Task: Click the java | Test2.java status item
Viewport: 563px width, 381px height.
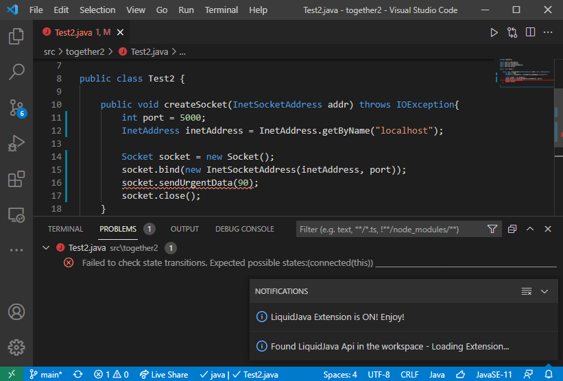Action: [x=239, y=375]
